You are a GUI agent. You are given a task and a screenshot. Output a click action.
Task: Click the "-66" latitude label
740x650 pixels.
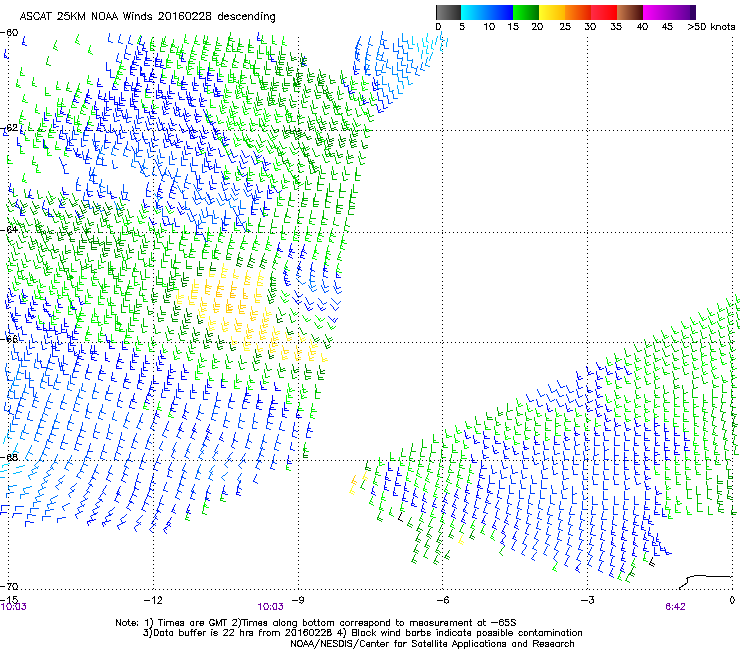point(9,339)
